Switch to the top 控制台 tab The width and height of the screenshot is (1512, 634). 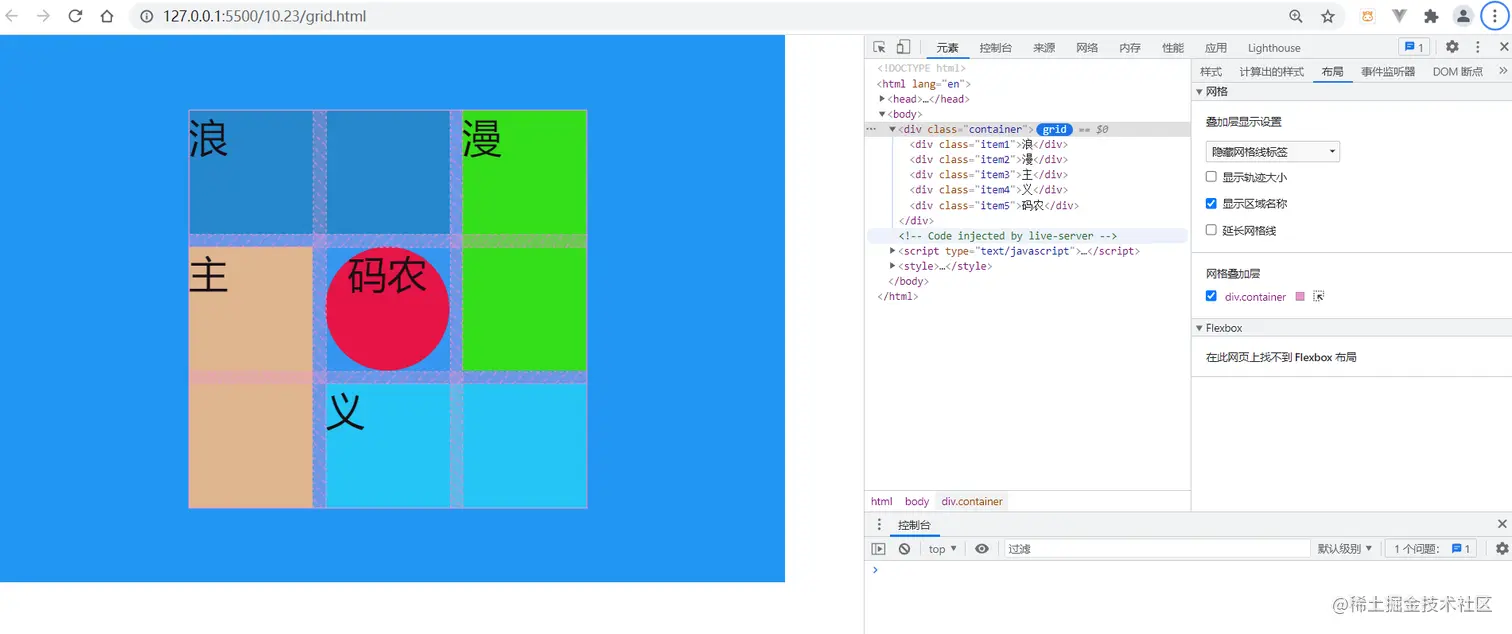click(996, 48)
